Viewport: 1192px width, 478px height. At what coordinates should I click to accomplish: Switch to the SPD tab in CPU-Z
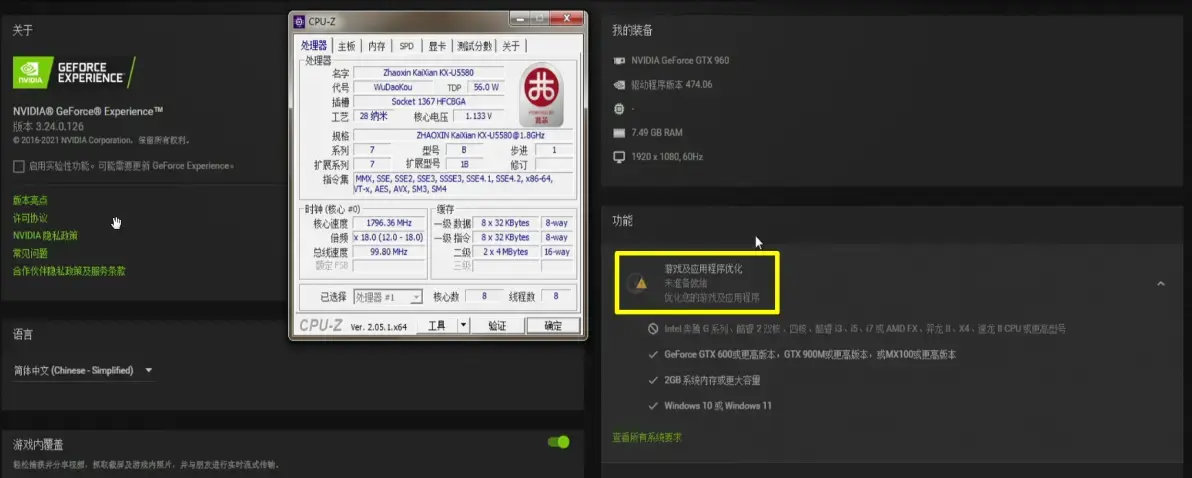coord(407,46)
